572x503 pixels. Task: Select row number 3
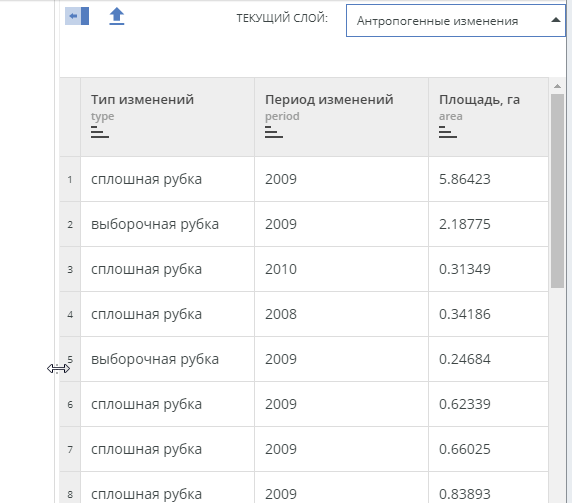pyautogui.click(x=70, y=270)
